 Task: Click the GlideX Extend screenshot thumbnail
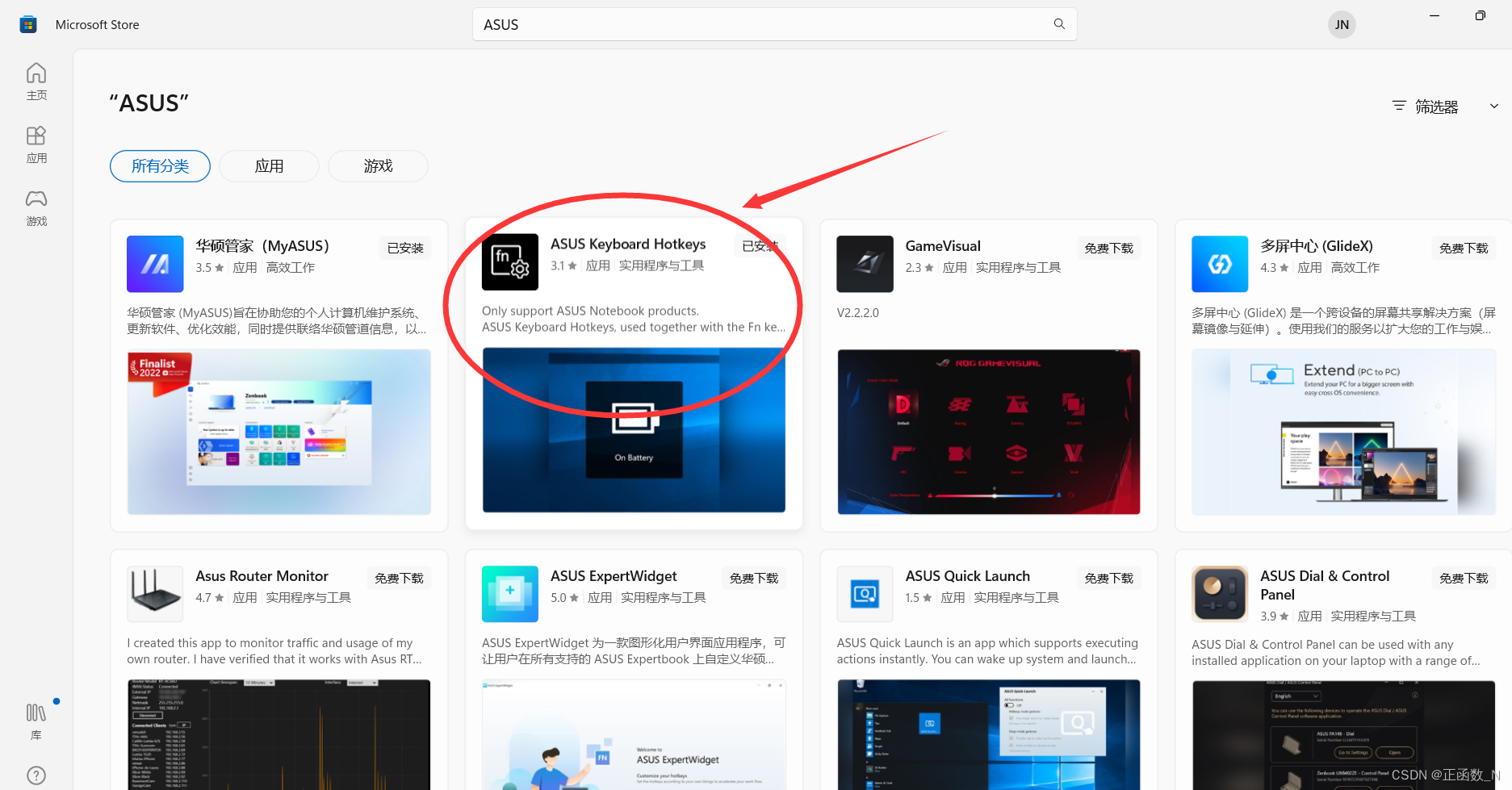click(x=1343, y=433)
